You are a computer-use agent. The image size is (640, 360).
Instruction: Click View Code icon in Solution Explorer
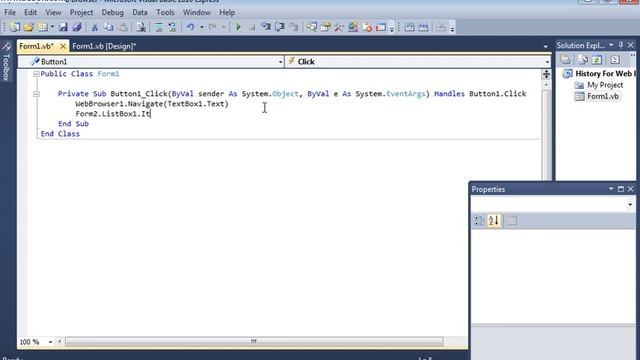[615, 60]
